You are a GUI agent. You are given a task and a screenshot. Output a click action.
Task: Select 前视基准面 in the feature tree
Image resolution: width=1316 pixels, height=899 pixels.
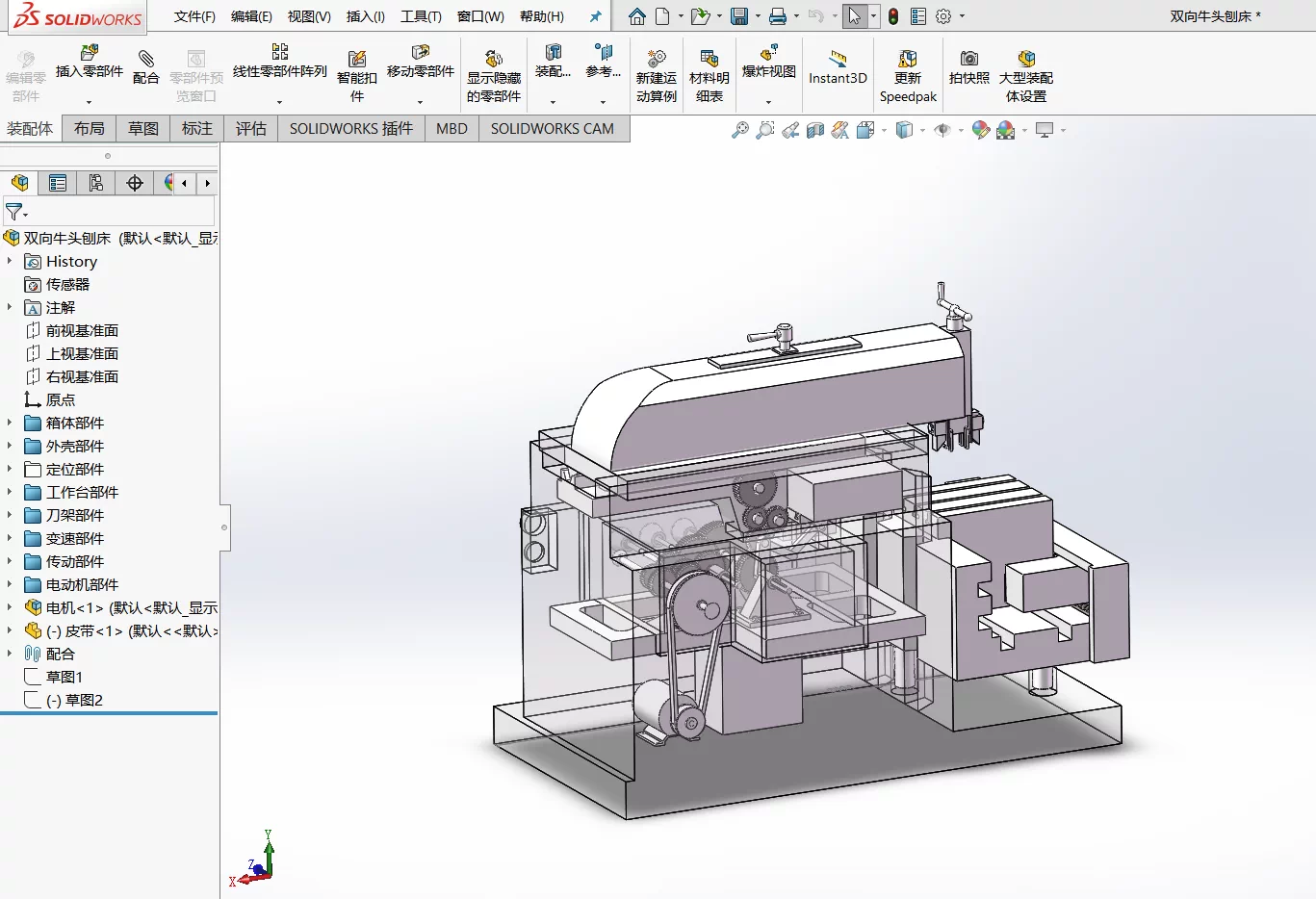click(83, 330)
